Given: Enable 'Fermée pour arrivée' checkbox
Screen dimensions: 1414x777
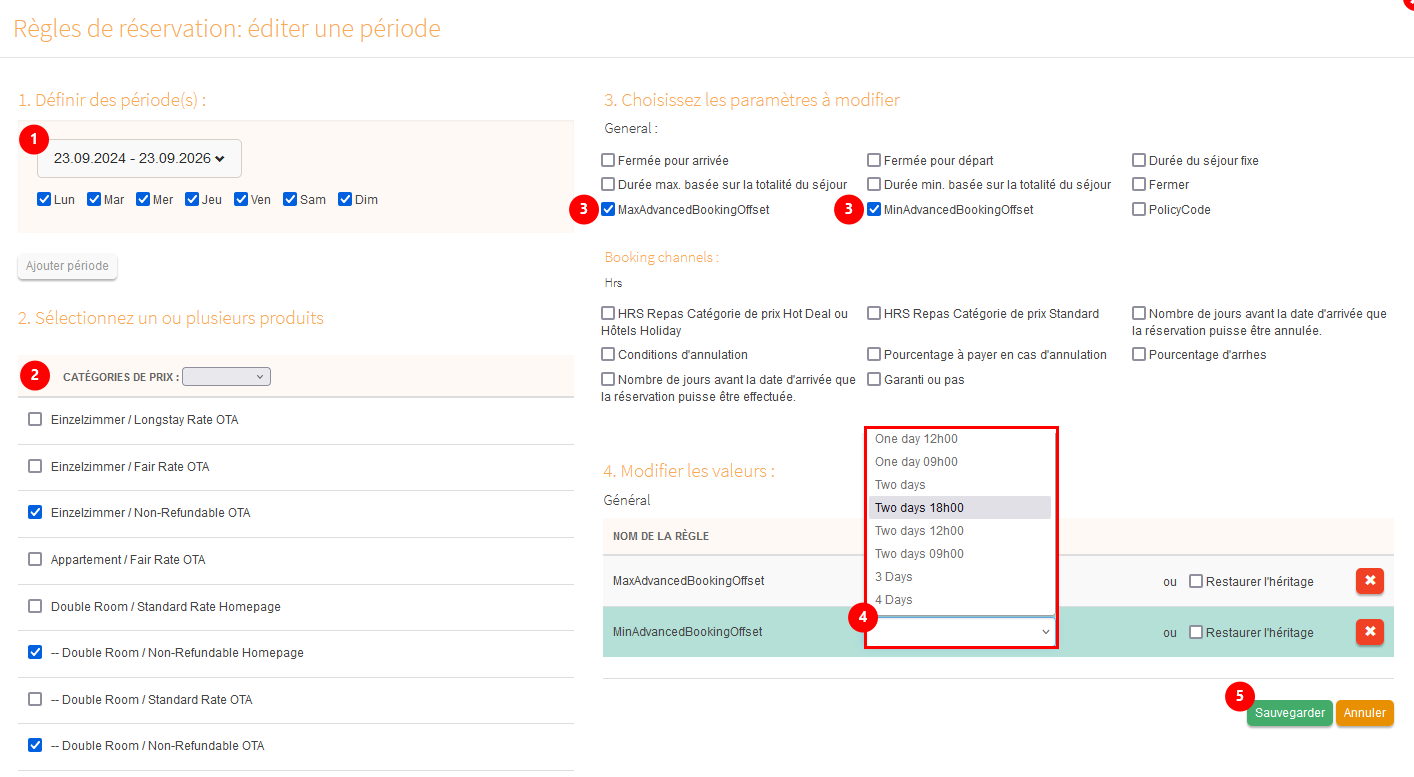Looking at the screenshot, I should [608, 160].
